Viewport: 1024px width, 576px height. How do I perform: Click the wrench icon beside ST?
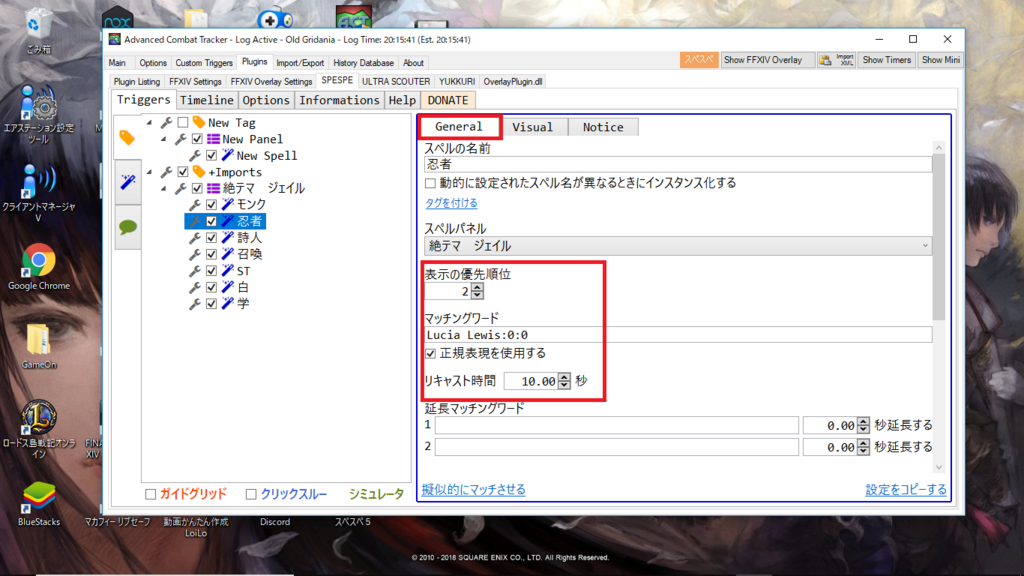pyautogui.click(x=195, y=270)
